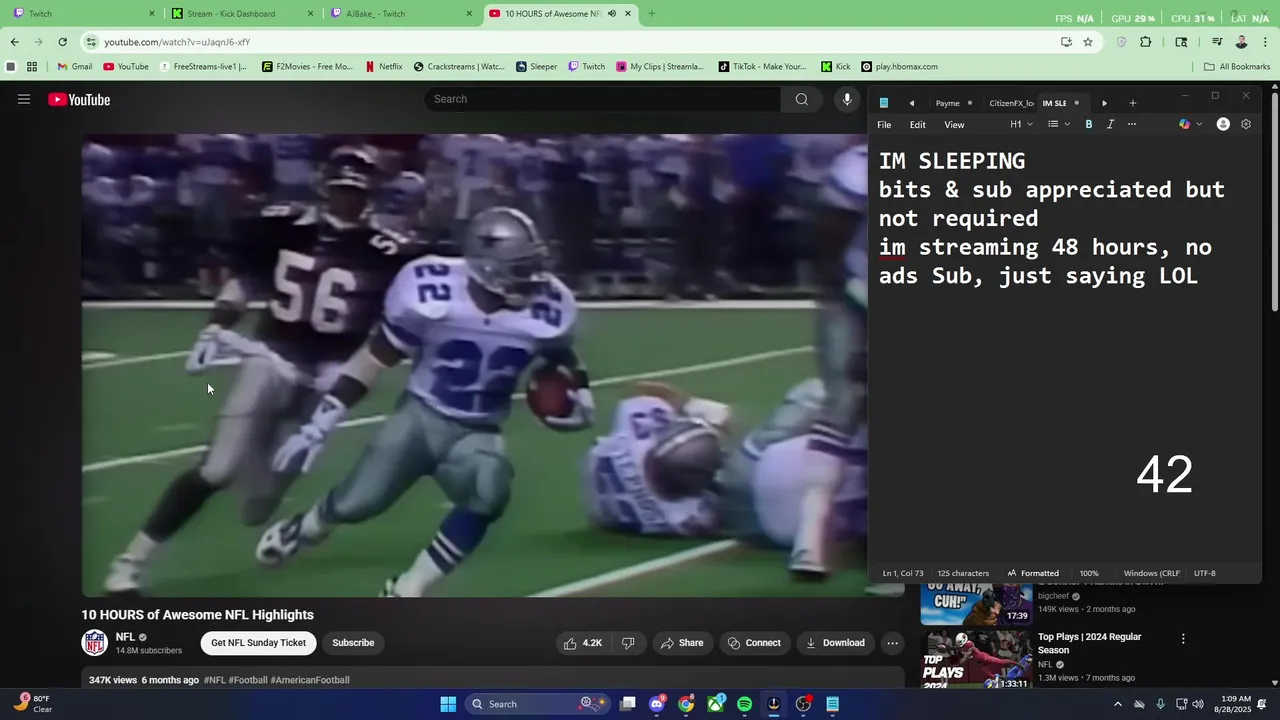Open Chrome apps grid in bookmarks bar
1280x720 pixels.
tap(32, 67)
